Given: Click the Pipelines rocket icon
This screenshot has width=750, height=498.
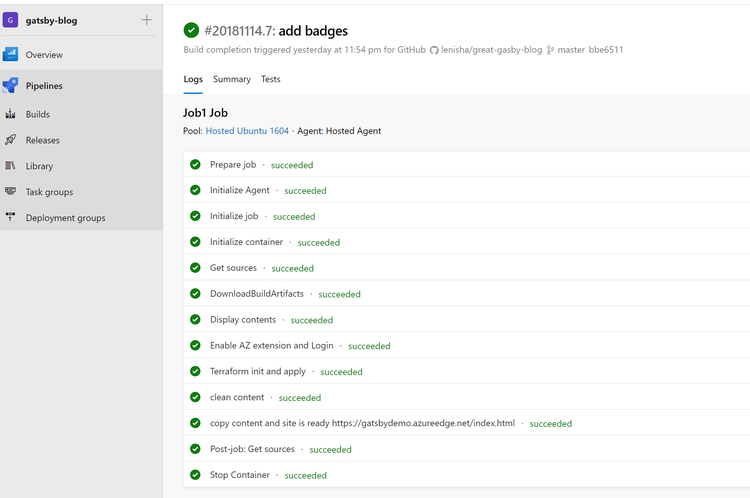Looking at the screenshot, I should (10, 86).
